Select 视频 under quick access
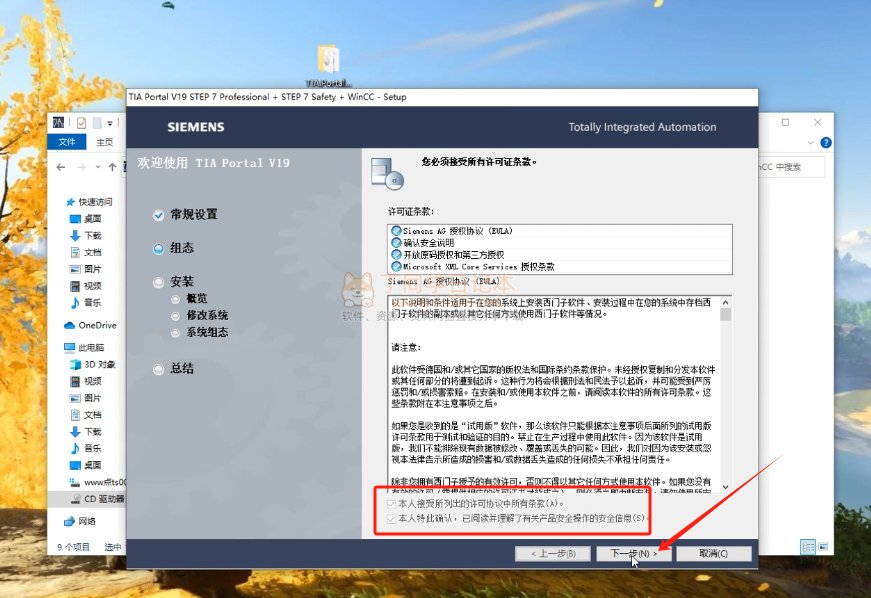The width and height of the screenshot is (871, 598). pyautogui.click(x=86, y=286)
